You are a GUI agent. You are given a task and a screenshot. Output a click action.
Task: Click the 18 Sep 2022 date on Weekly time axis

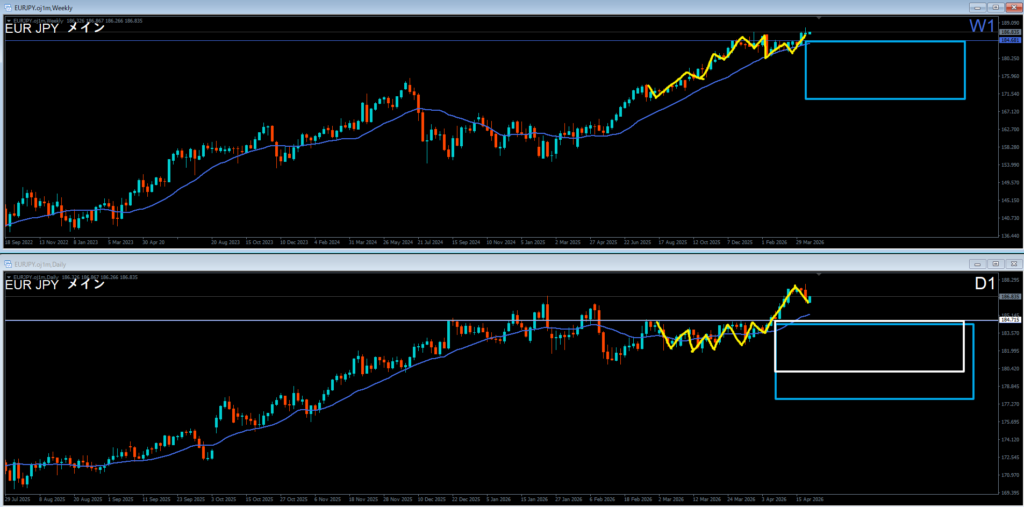18,242
